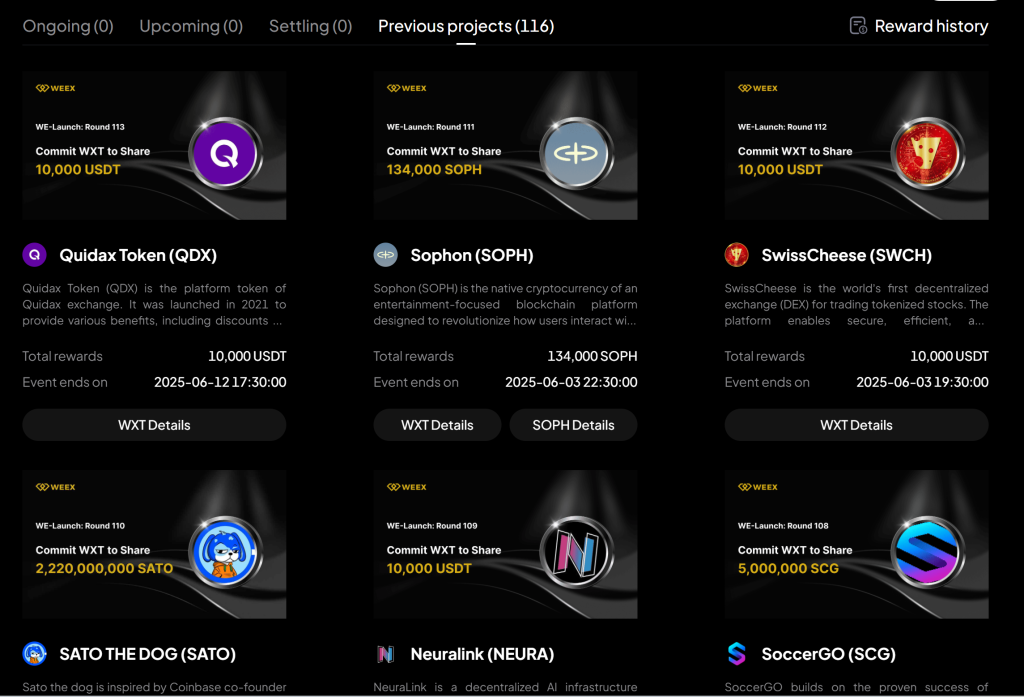
Task: Click the WEEX logo on Round 108 banner
Action: coord(758,487)
